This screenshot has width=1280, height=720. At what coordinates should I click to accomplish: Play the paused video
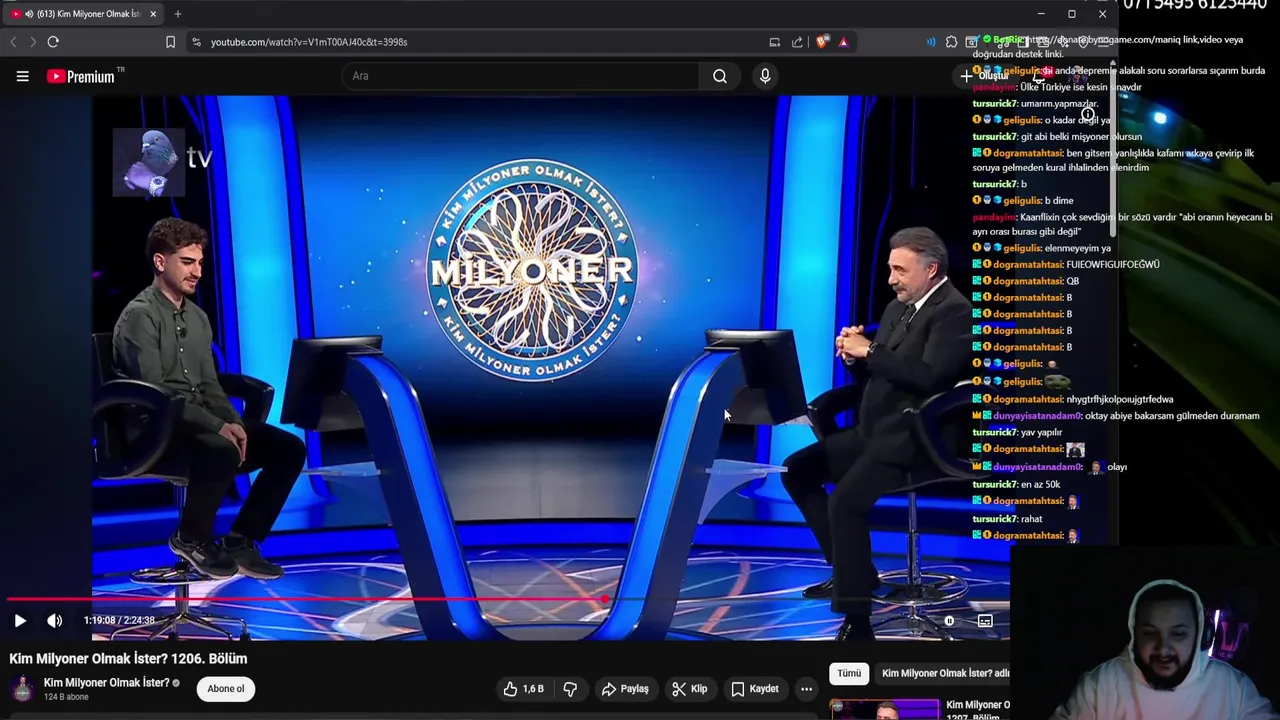coord(20,621)
